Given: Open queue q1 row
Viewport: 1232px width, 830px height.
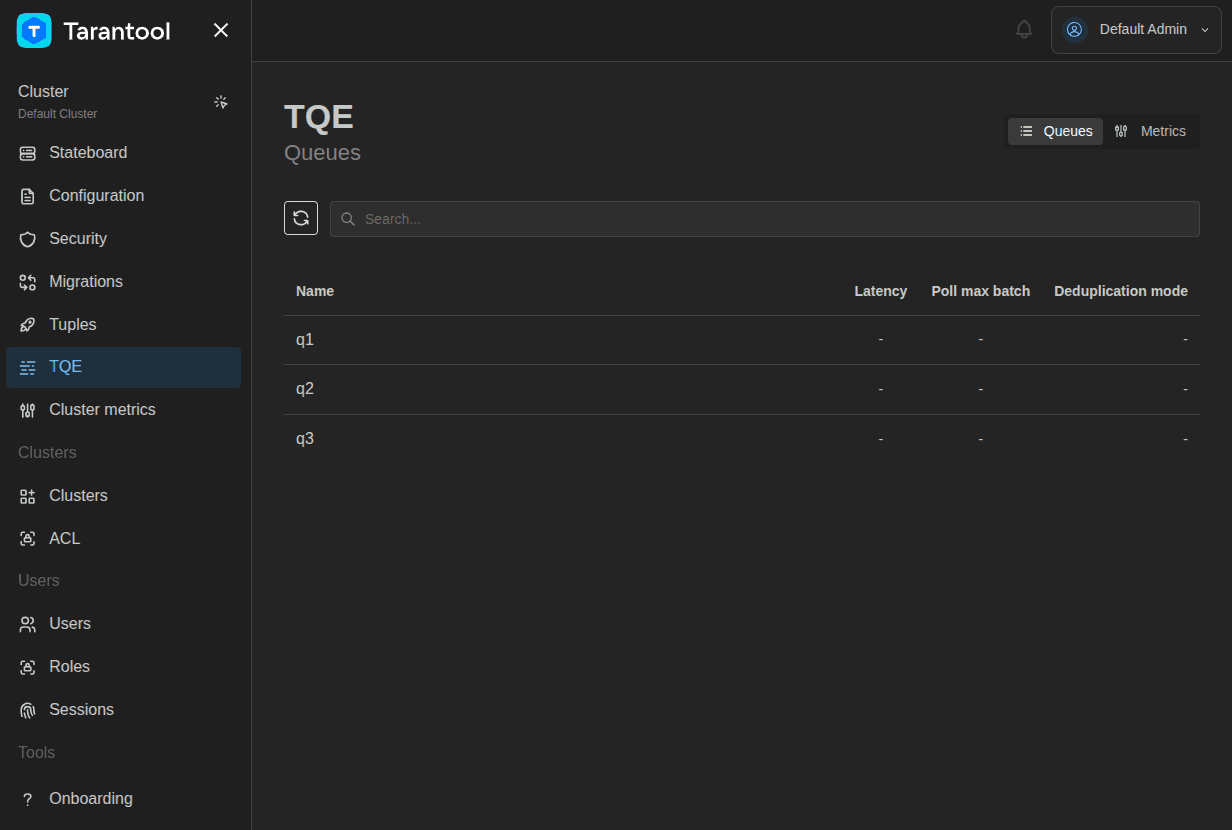Looking at the screenshot, I should [742, 340].
